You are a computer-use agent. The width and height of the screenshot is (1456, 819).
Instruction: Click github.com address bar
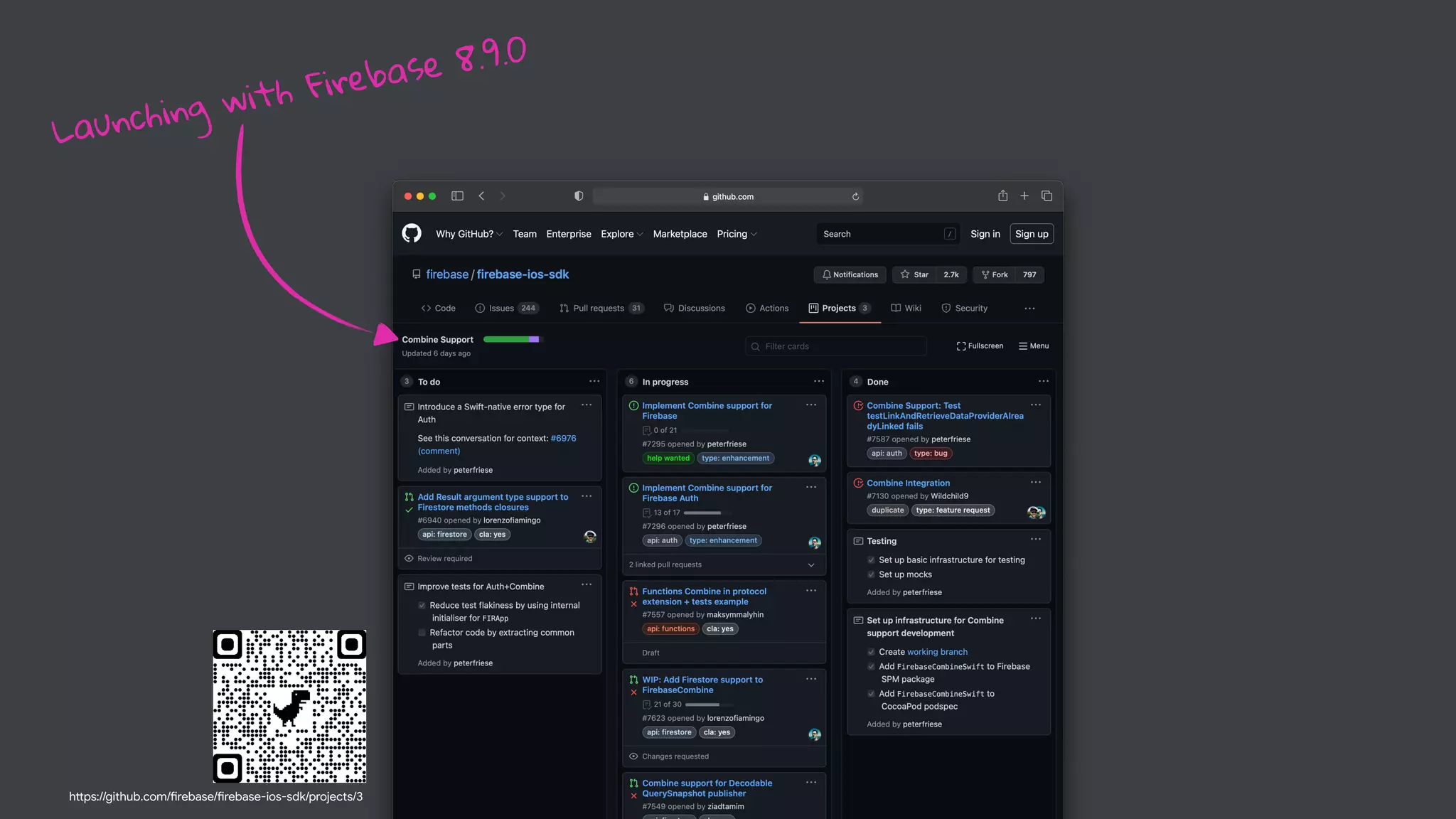point(727,197)
